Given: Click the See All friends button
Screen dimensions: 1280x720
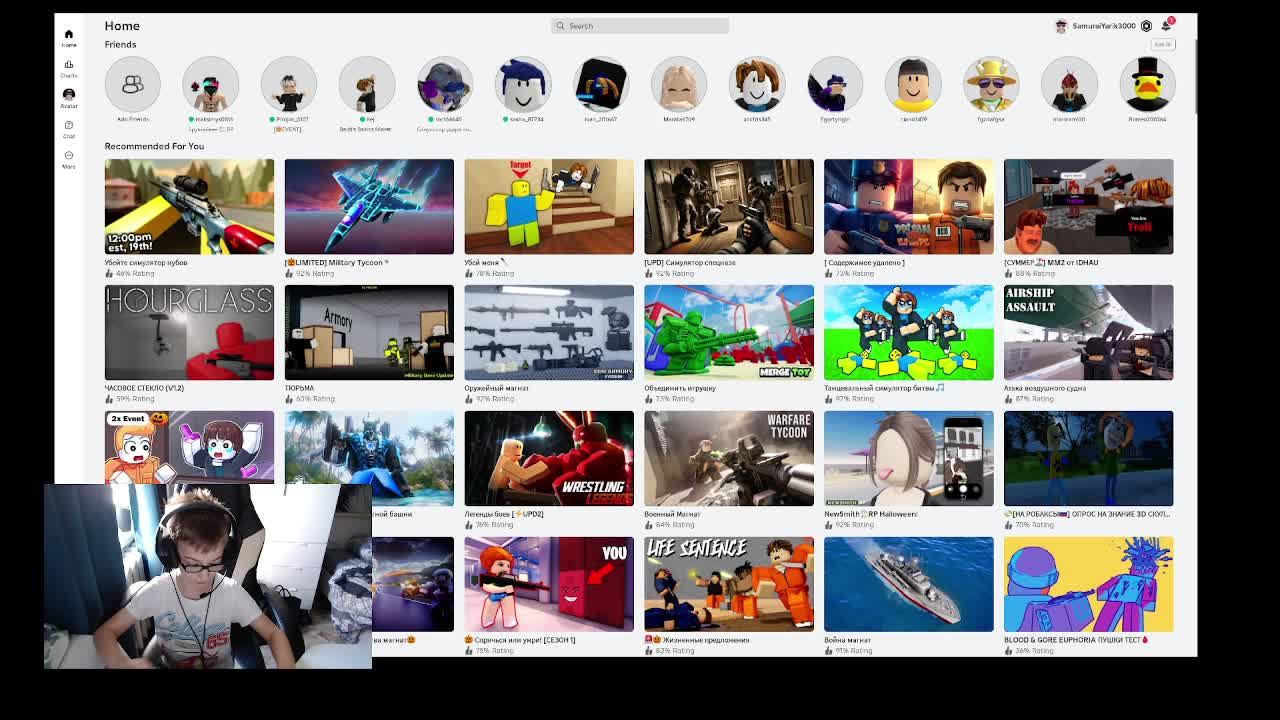Looking at the screenshot, I should pyautogui.click(x=1162, y=44).
